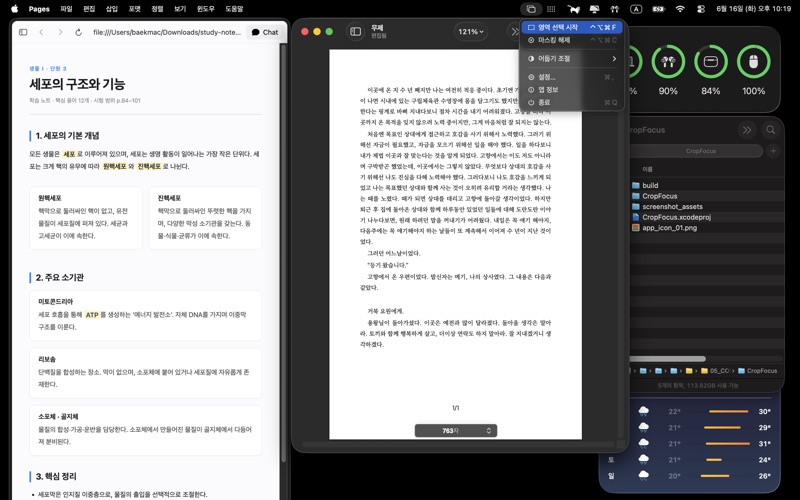The width and height of the screenshot is (800, 500).
Task: Click the Finder horizontal scrollbar
Action: pos(667,359)
